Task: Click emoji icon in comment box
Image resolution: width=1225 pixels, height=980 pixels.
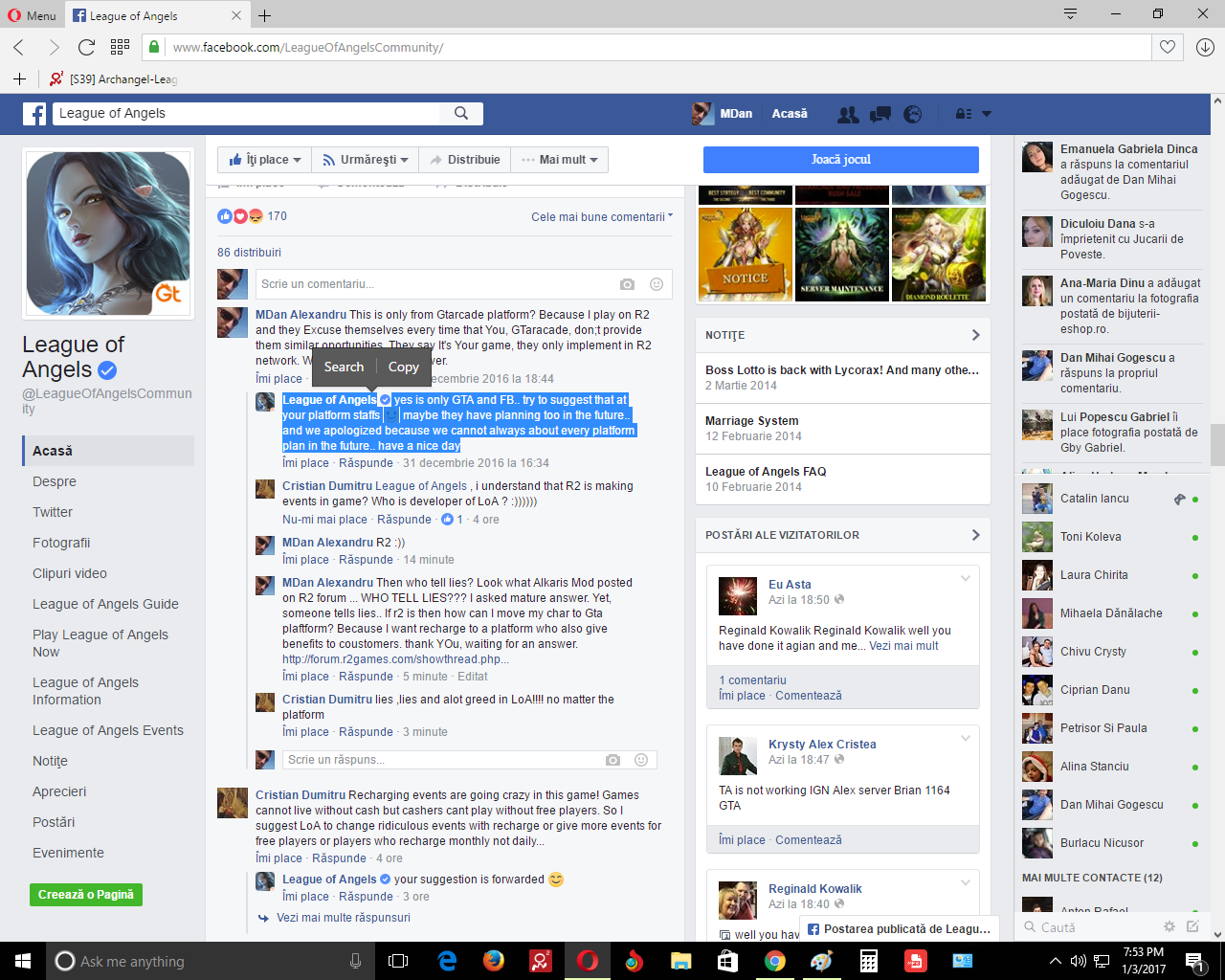Action: pyautogui.click(x=657, y=284)
